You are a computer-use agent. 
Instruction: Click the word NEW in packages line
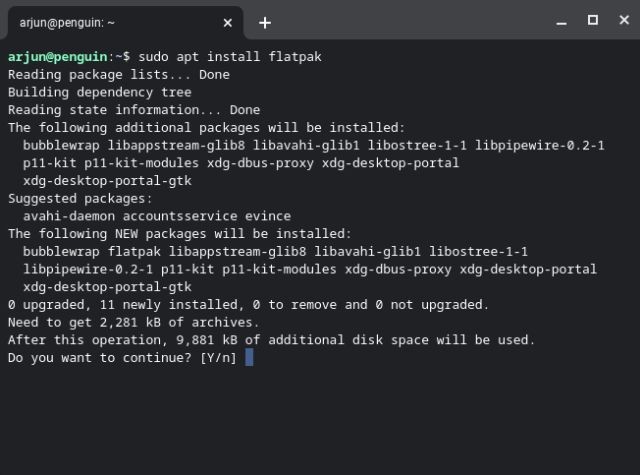click(x=127, y=234)
